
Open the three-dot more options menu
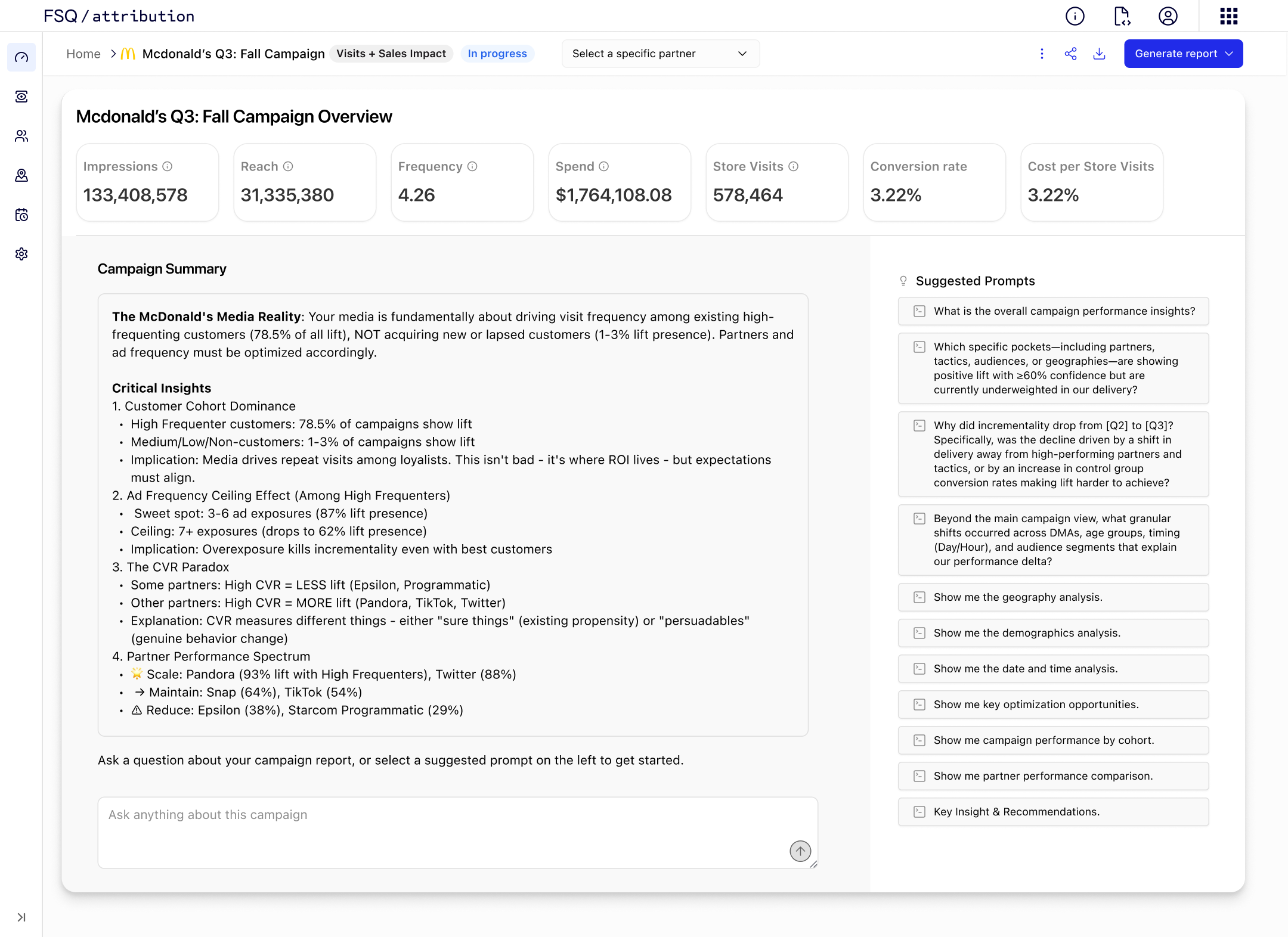[x=1042, y=54]
